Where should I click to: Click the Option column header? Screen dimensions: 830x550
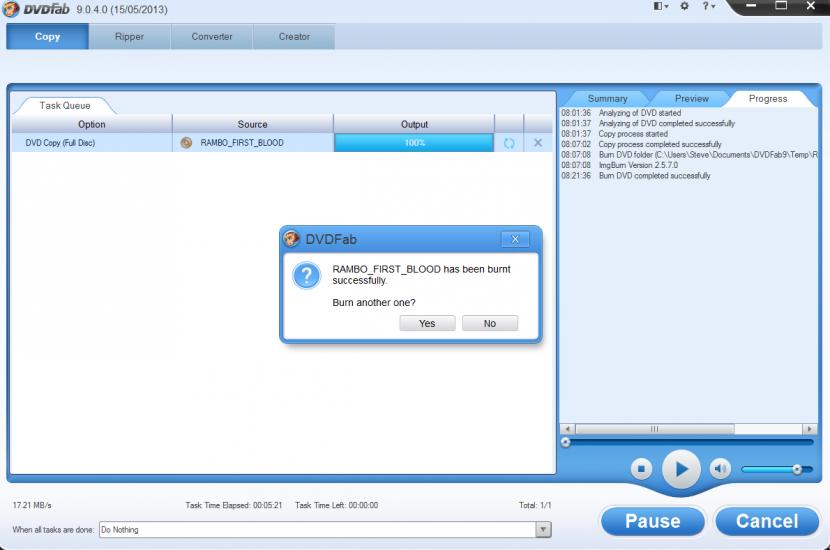coord(92,124)
